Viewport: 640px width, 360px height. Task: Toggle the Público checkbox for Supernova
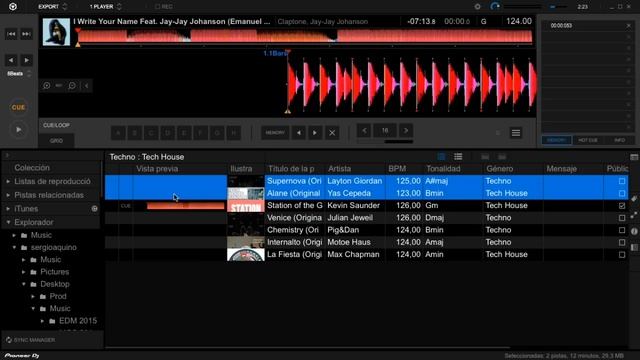coord(622,181)
